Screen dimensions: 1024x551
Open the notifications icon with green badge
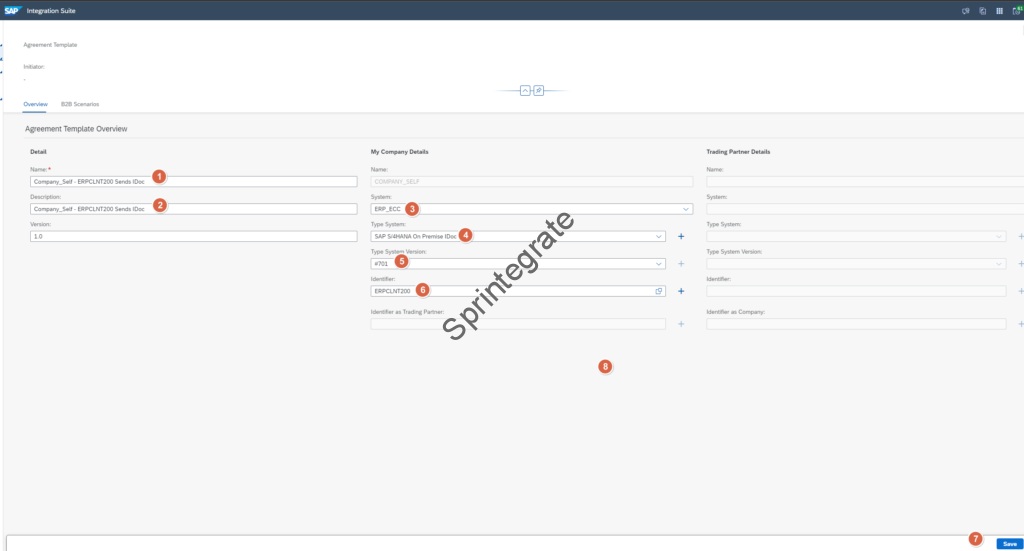1015,10
